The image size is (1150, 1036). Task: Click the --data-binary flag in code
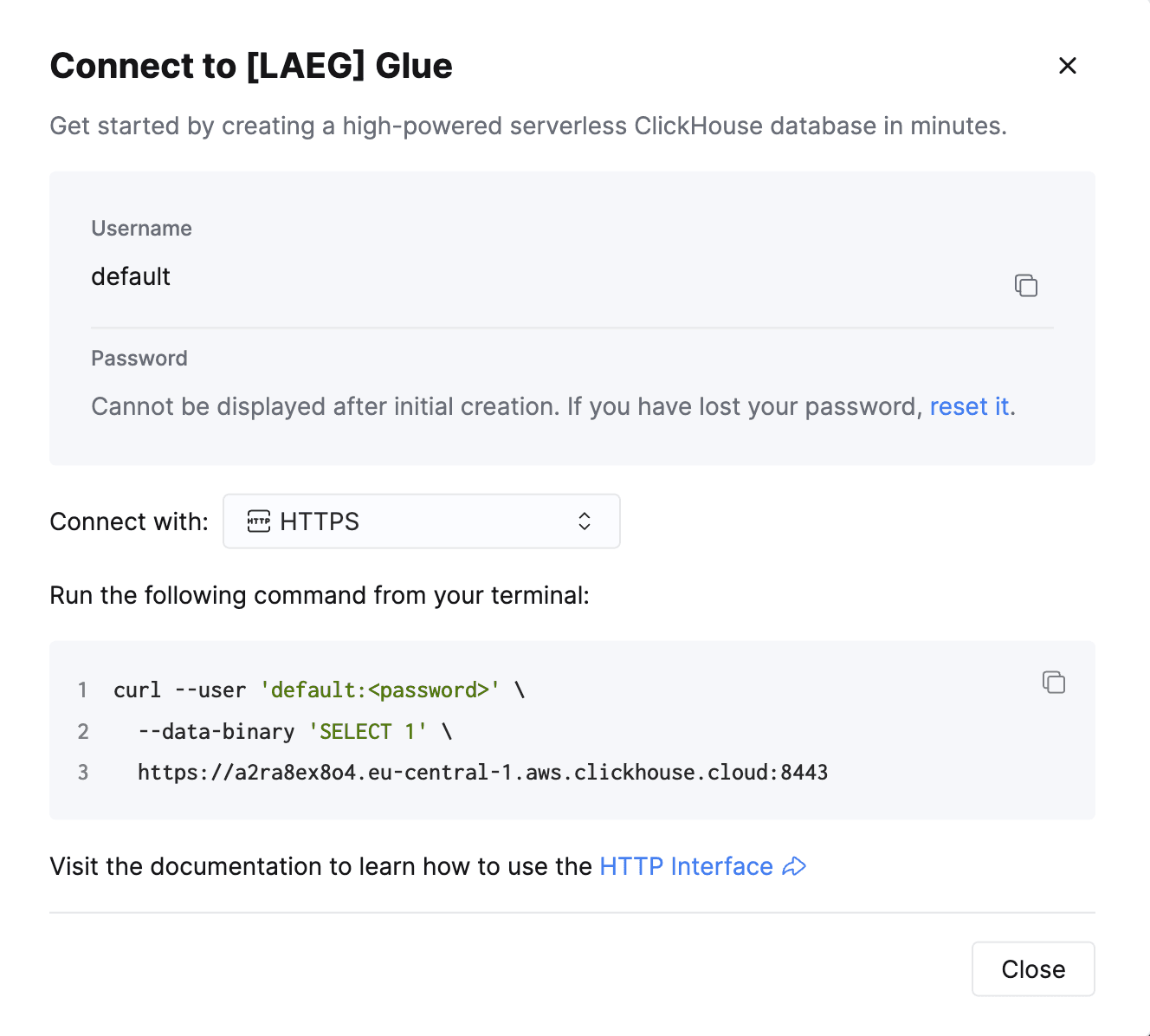(x=216, y=731)
